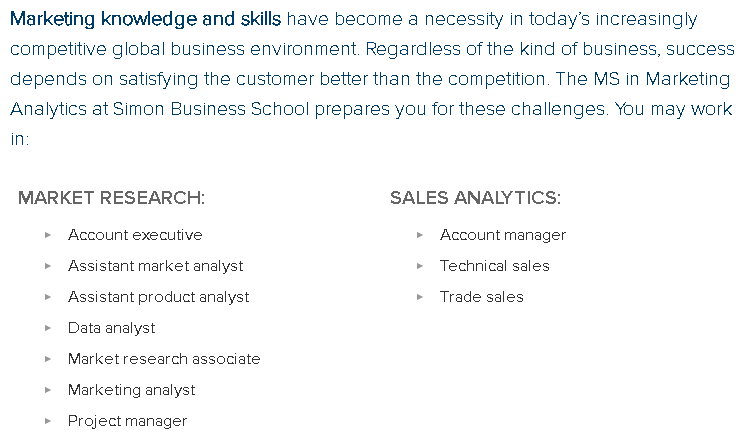
Task: Click the 'Technical sales' list item
Action: (x=495, y=266)
